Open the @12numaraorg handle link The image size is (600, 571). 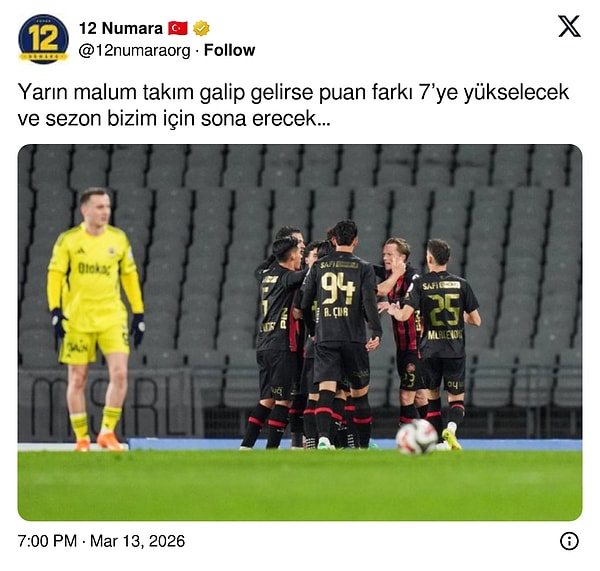[134, 51]
